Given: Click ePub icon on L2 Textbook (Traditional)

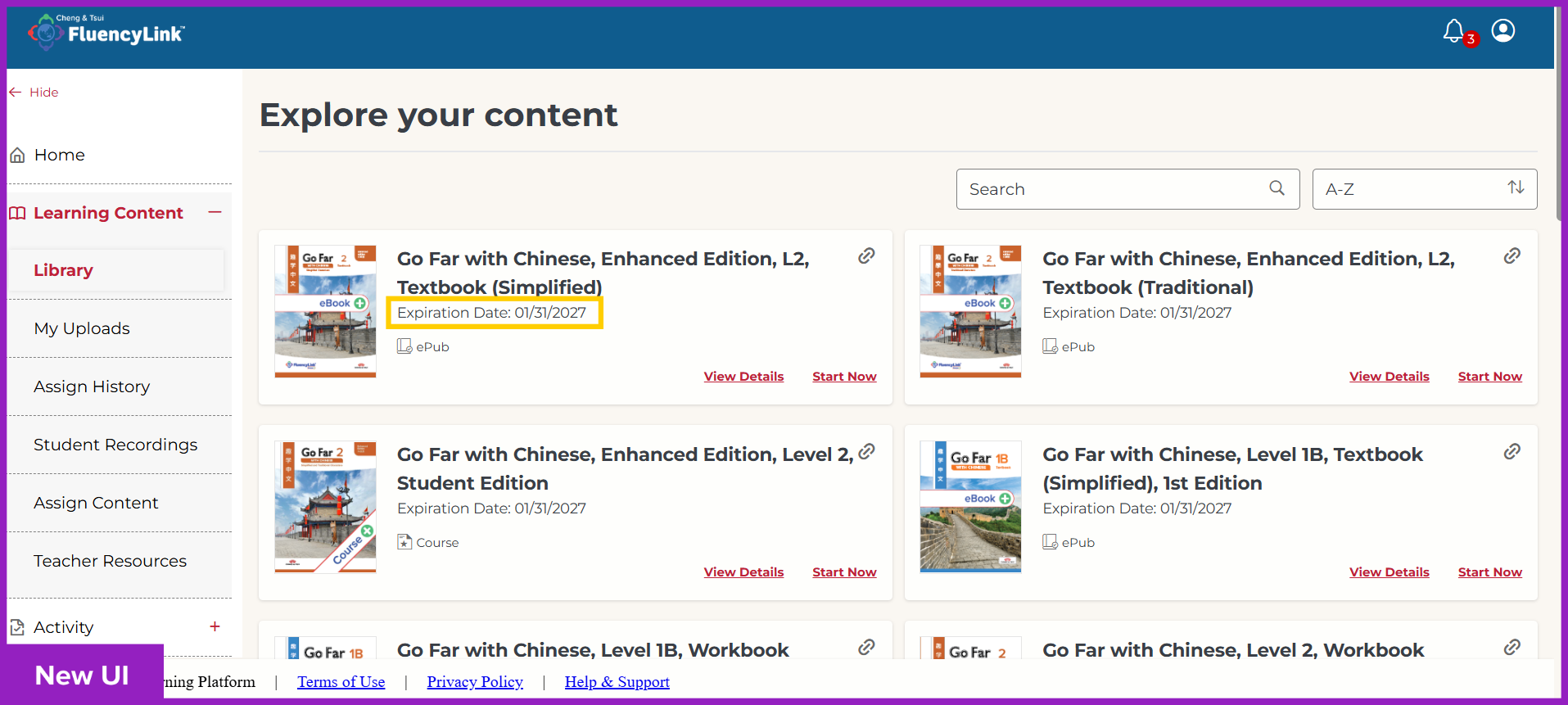Looking at the screenshot, I should 1050,346.
